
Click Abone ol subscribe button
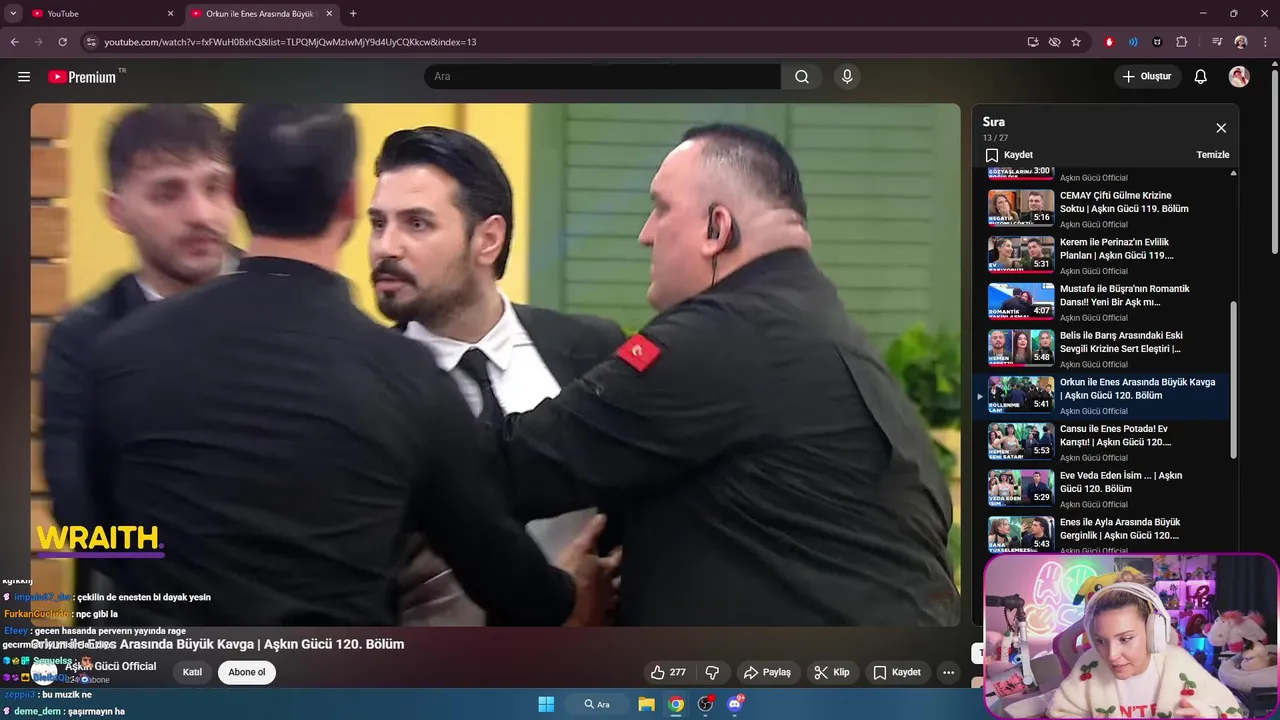pyautogui.click(x=247, y=672)
